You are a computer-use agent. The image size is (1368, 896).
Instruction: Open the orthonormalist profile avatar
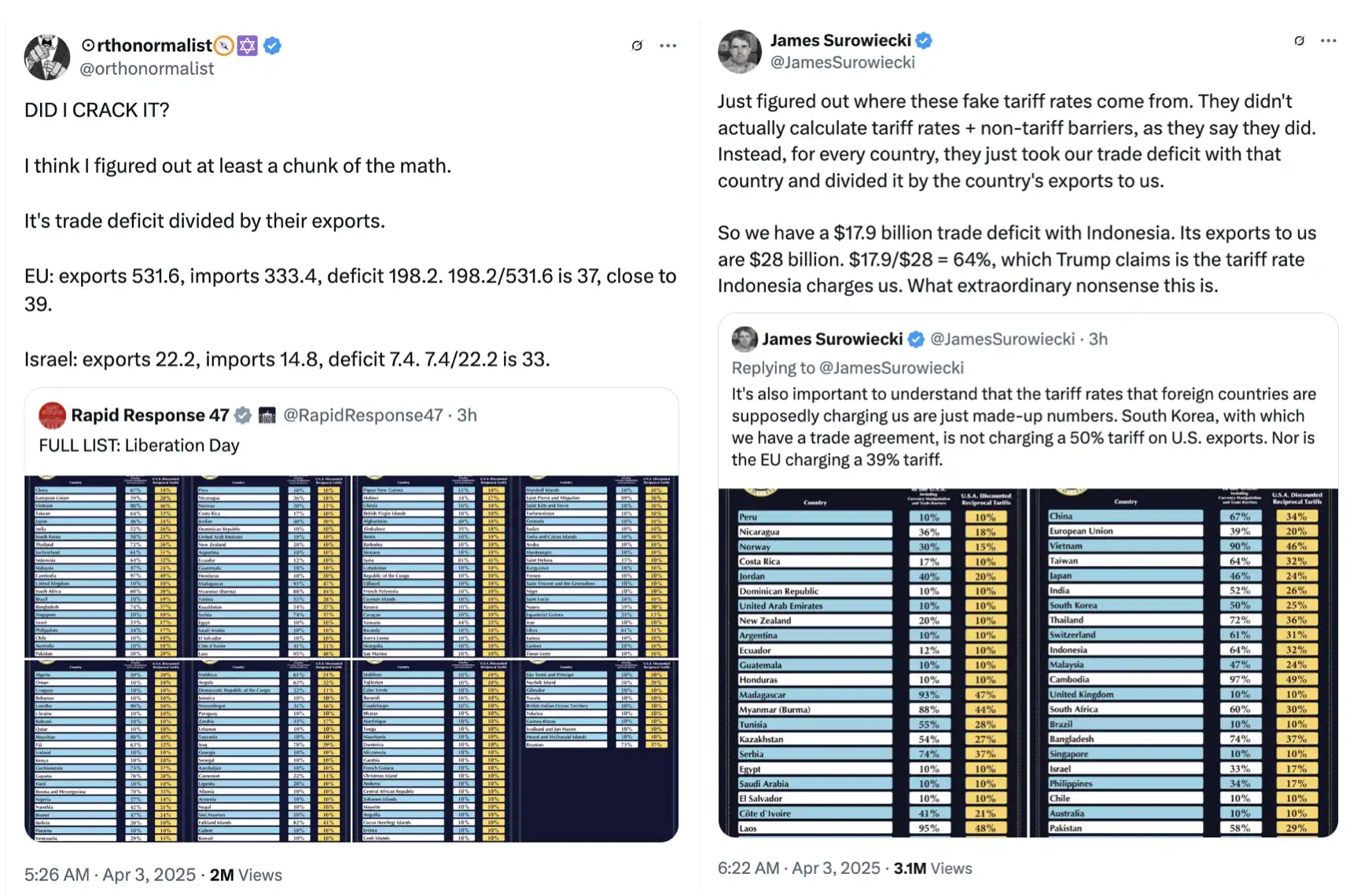(47, 57)
